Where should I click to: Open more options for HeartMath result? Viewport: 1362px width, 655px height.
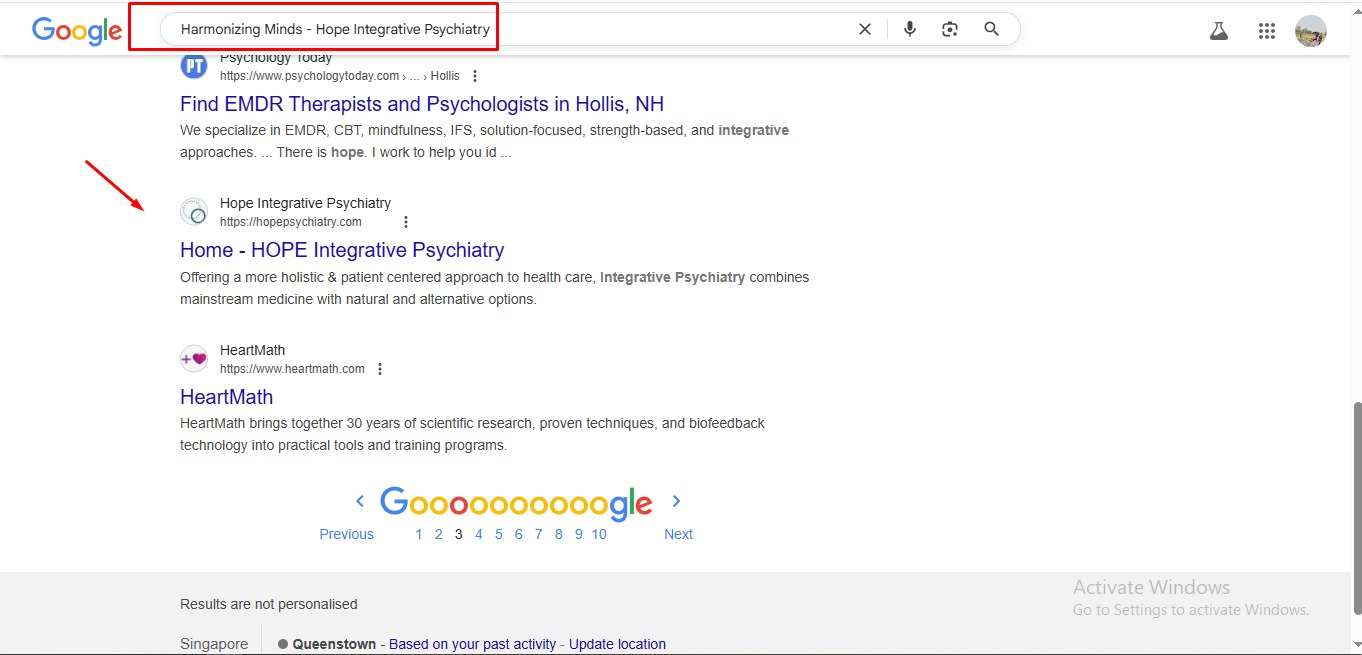380,369
